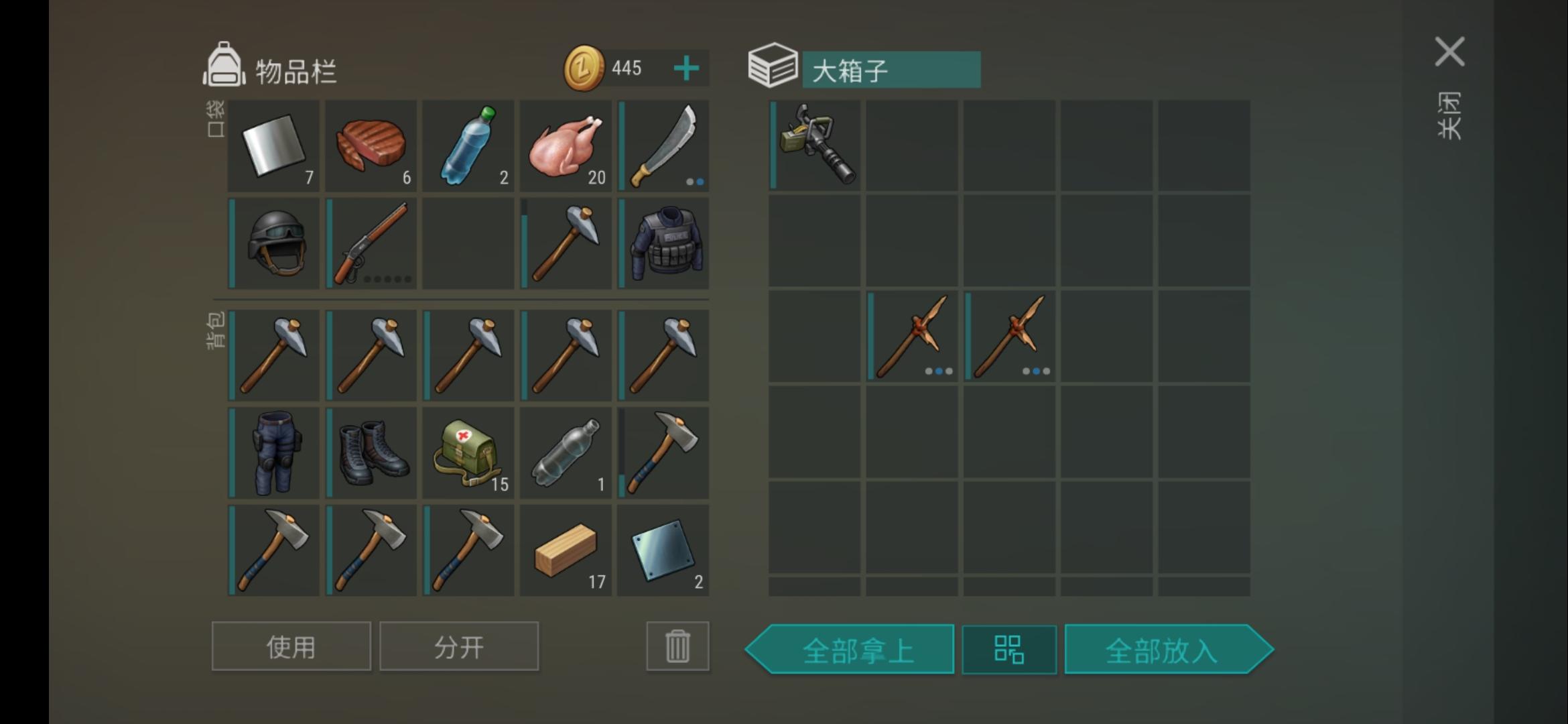Select the minigun in the big chest
The width and height of the screenshot is (1568, 724).
(815, 145)
